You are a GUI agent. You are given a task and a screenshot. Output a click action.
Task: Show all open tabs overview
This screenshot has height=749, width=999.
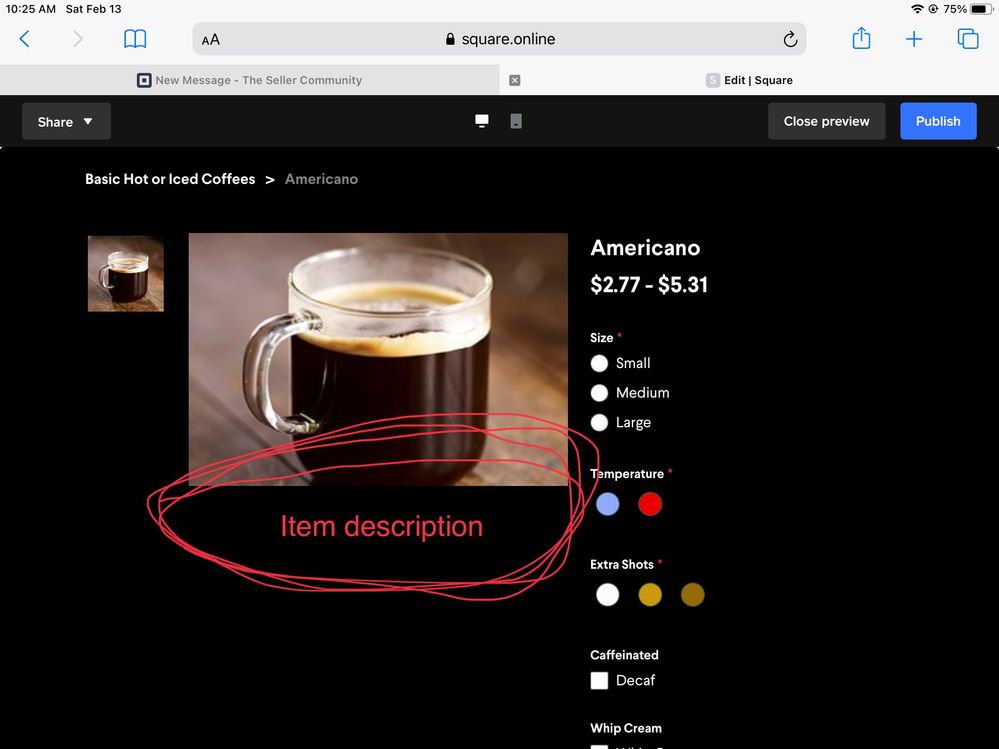click(x=967, y=39)
